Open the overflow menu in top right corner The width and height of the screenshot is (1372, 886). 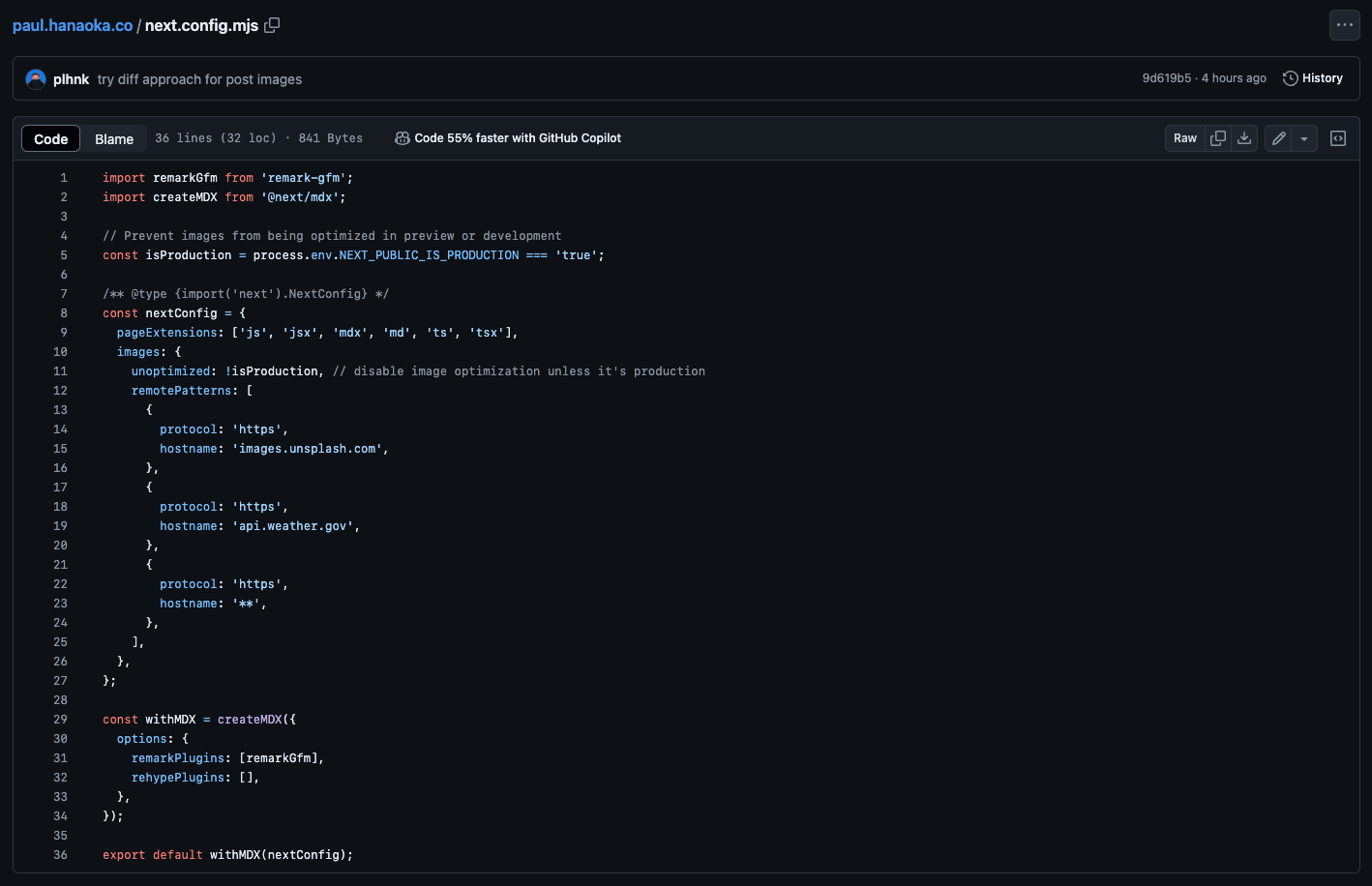point(1344,25)
